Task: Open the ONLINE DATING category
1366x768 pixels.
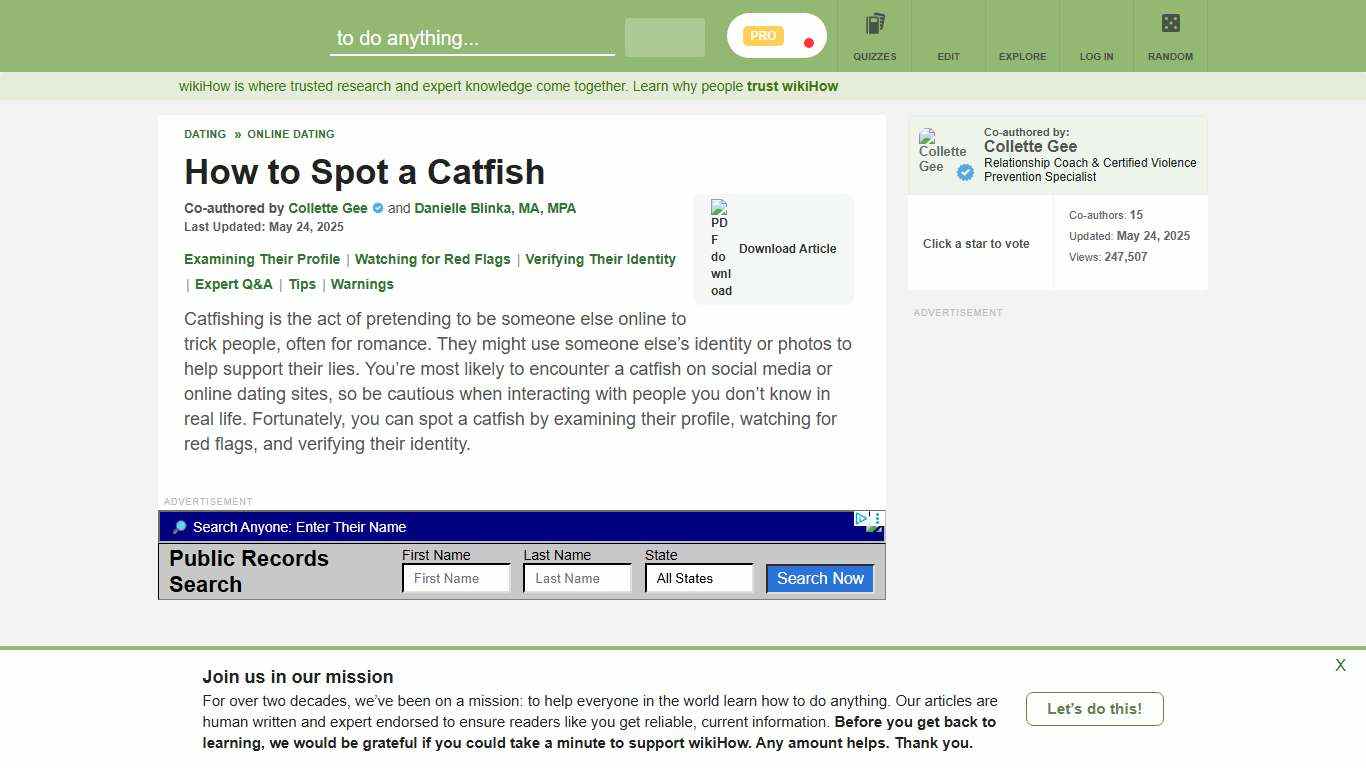Action: 291,134
